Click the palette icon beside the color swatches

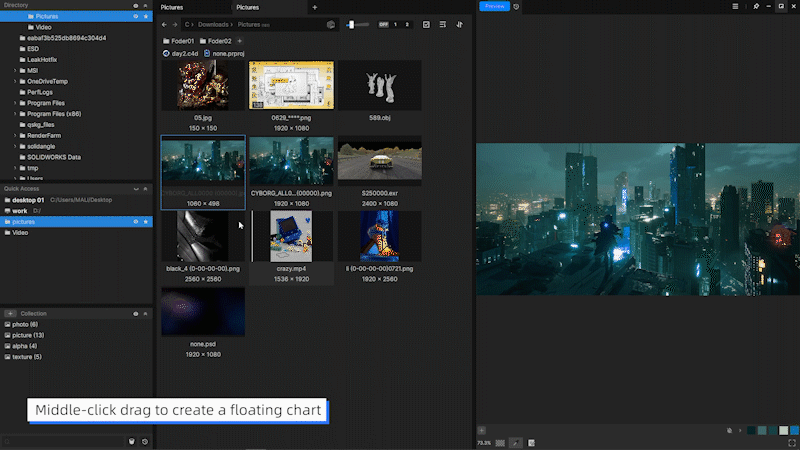729,431
